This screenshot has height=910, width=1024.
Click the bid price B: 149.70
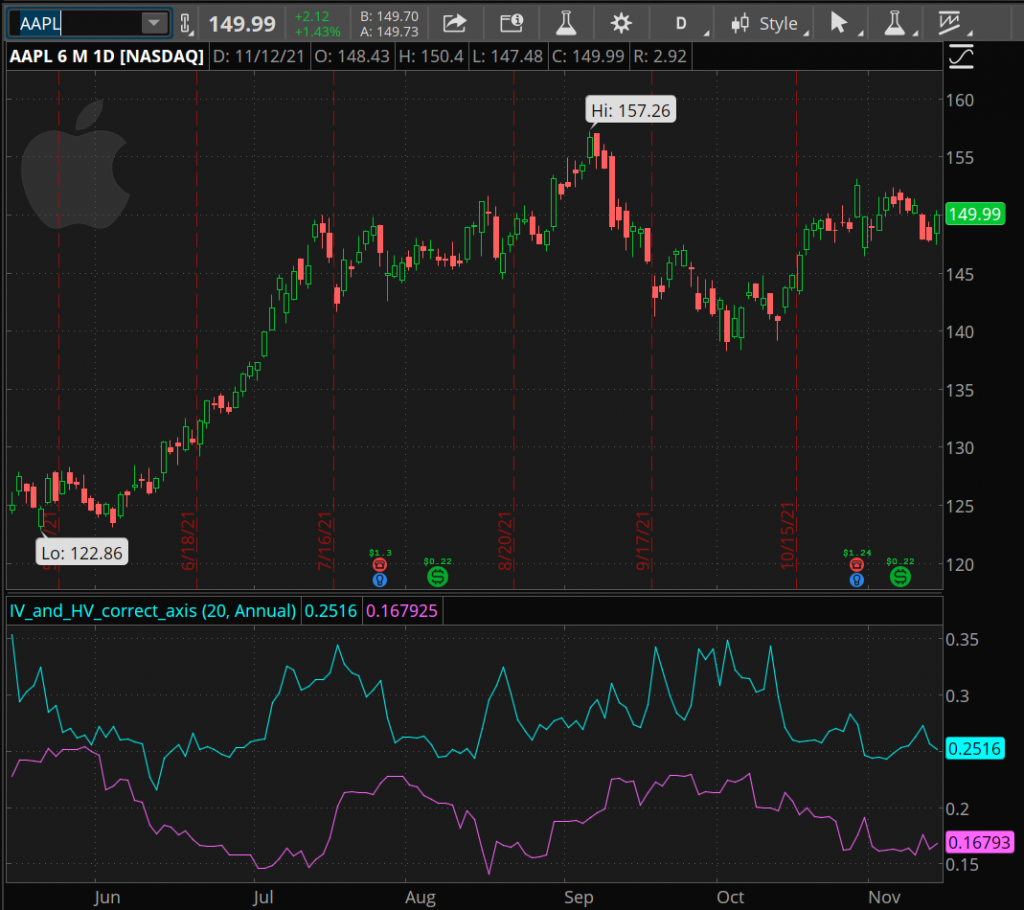pos(389,16)
